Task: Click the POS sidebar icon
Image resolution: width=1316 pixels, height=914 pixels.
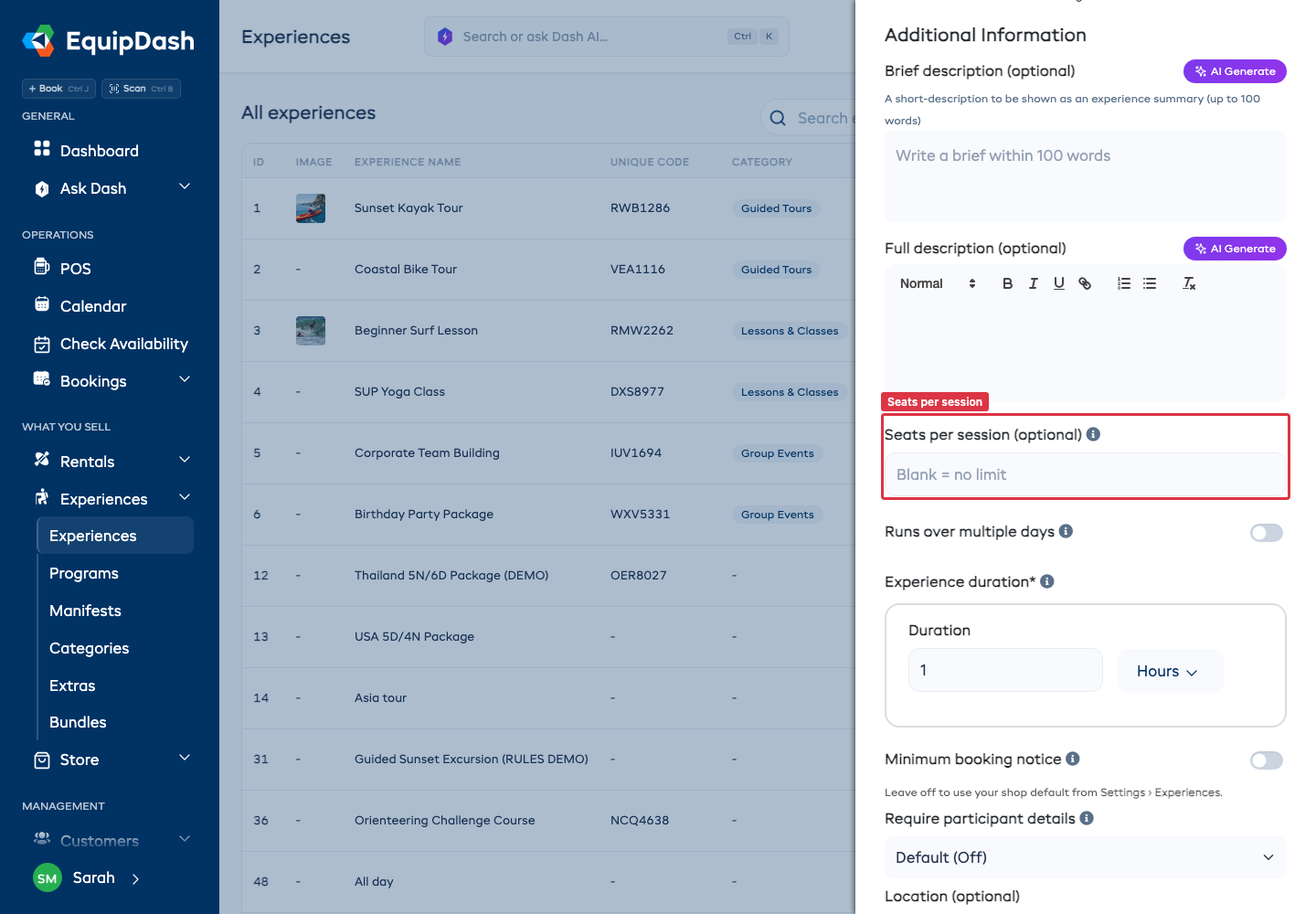Action: (x=42, y=267)
